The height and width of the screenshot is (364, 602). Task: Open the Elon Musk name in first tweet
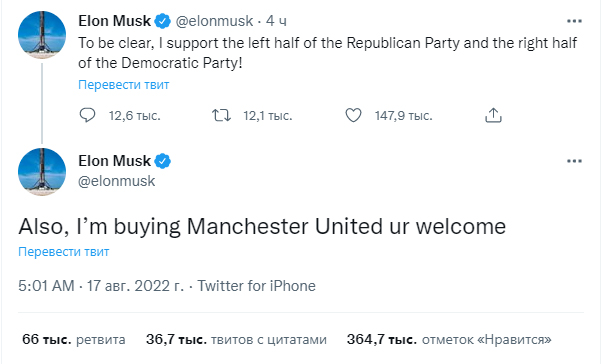tap(114, 21)
